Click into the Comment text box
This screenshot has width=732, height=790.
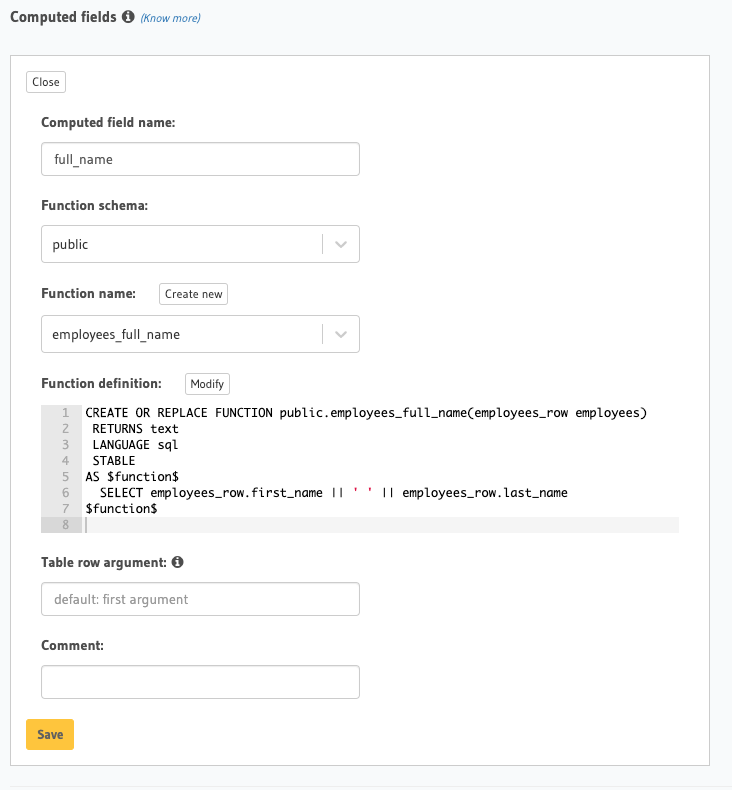point(200,682)
